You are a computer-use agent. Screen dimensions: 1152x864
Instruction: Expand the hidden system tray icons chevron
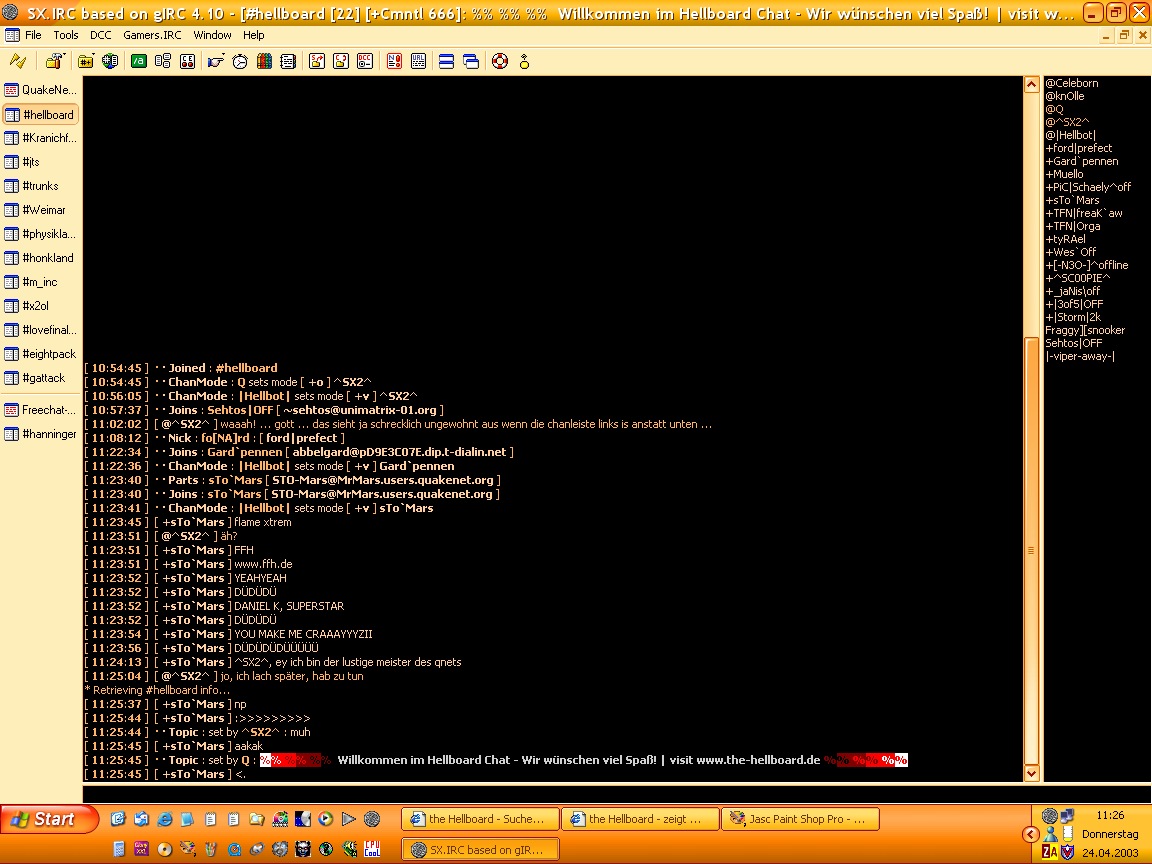1030,834
